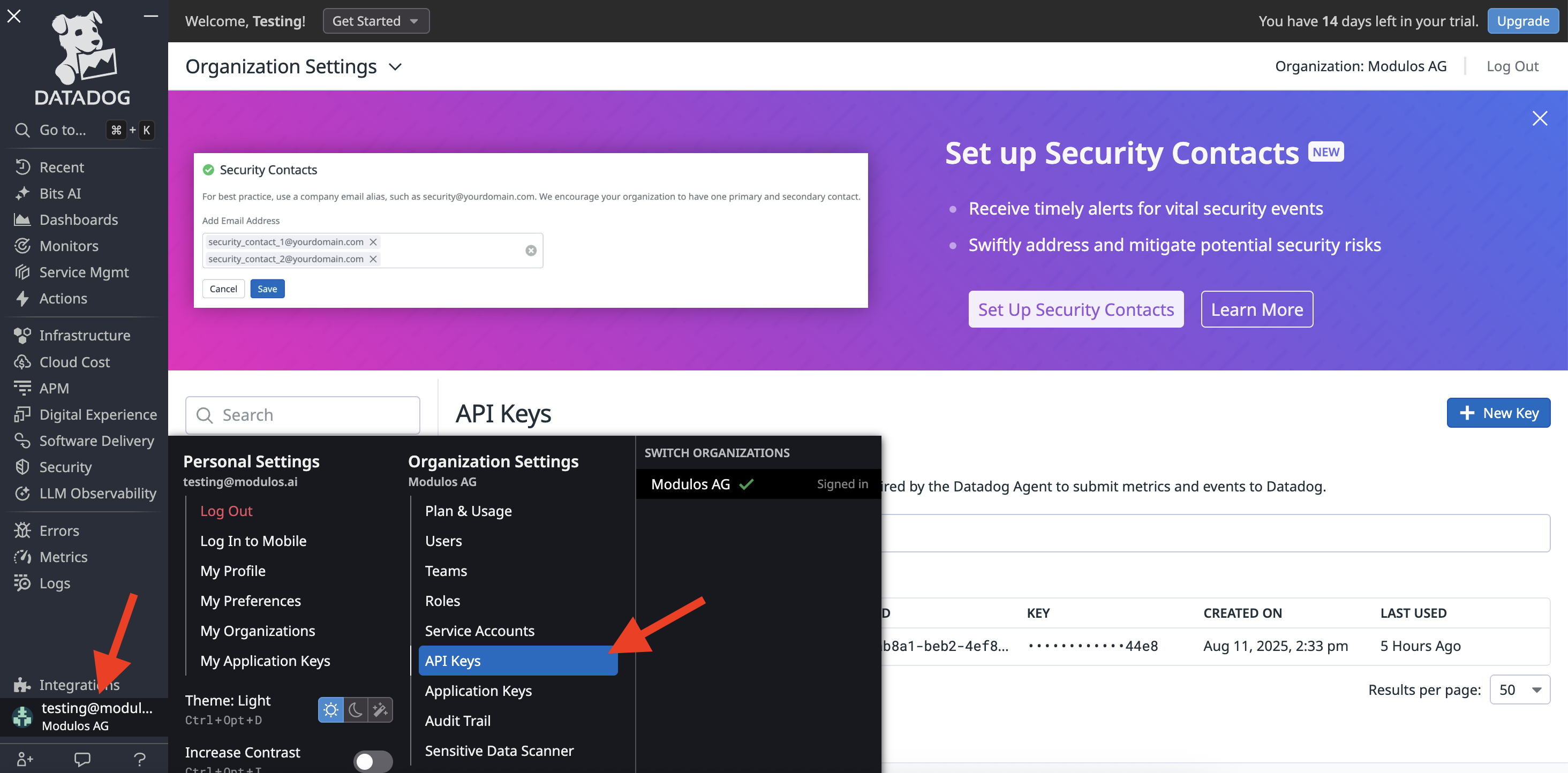
Task: Open My Preferences menu item
Action: 251,600
